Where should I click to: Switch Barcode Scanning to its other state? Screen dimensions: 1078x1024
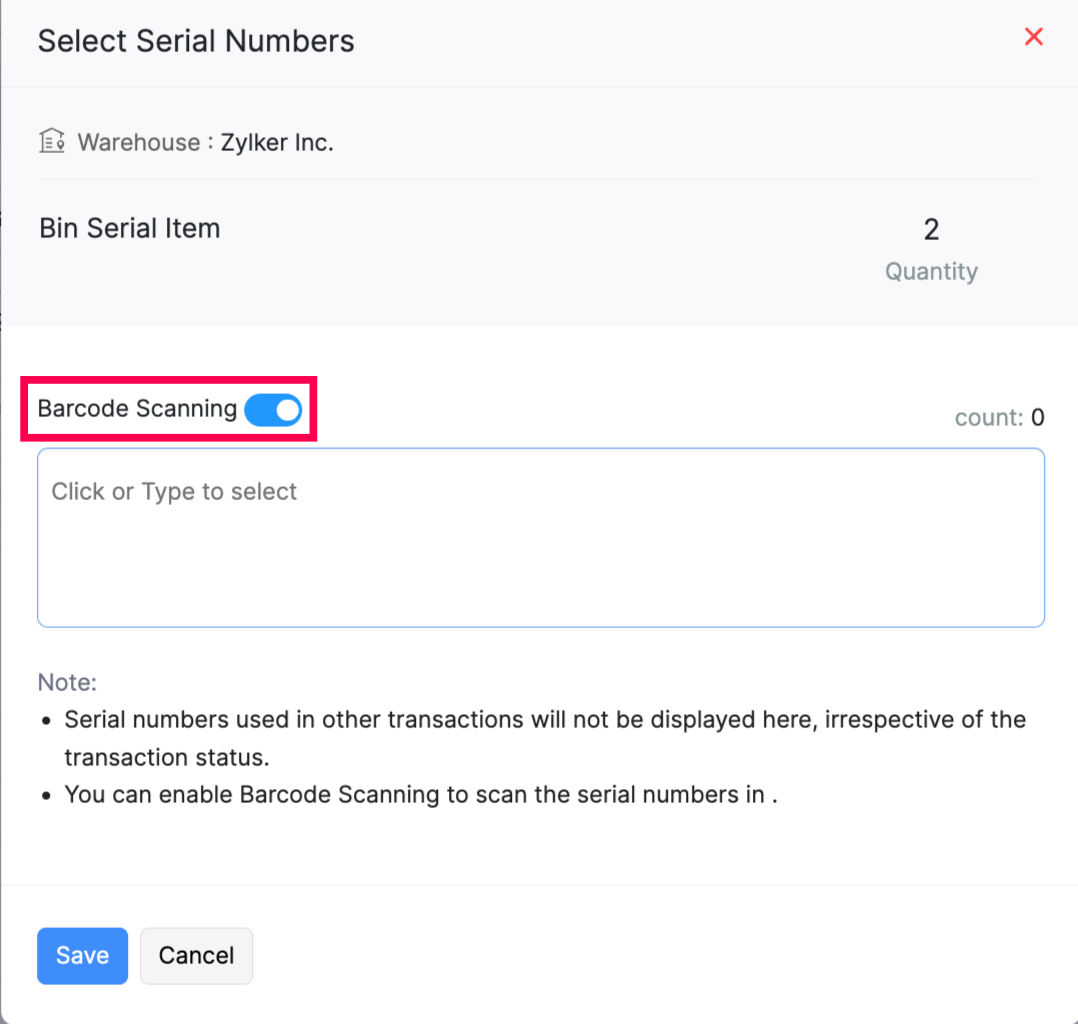[272, 409]
